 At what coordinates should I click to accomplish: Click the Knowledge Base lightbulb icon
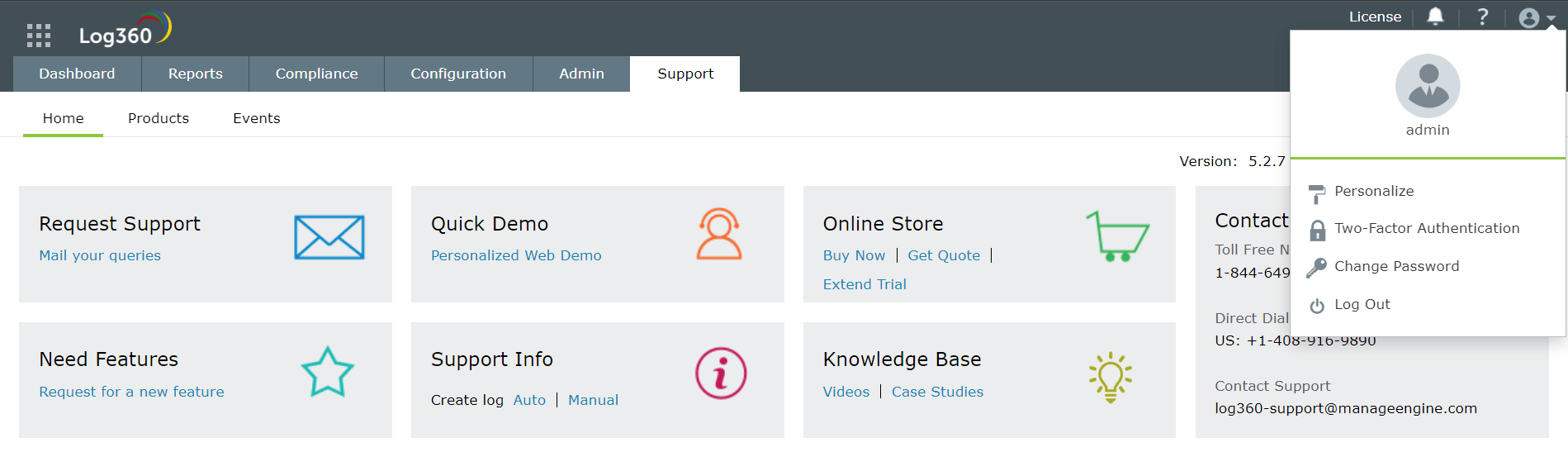point(1111,377)
